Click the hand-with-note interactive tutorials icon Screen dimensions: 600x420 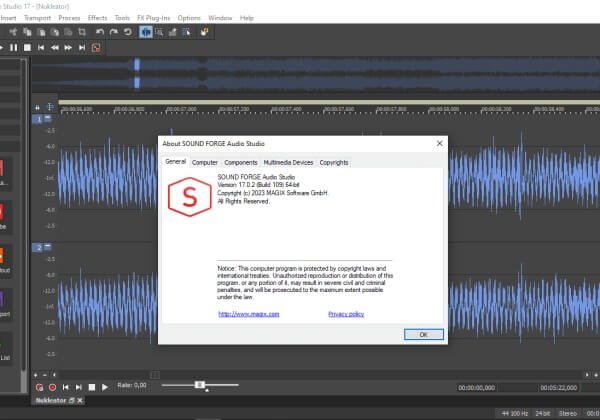[205, 32]
